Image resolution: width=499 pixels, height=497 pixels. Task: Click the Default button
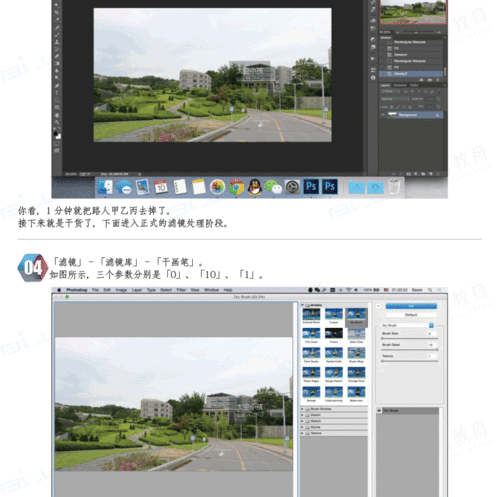point(411,315)
